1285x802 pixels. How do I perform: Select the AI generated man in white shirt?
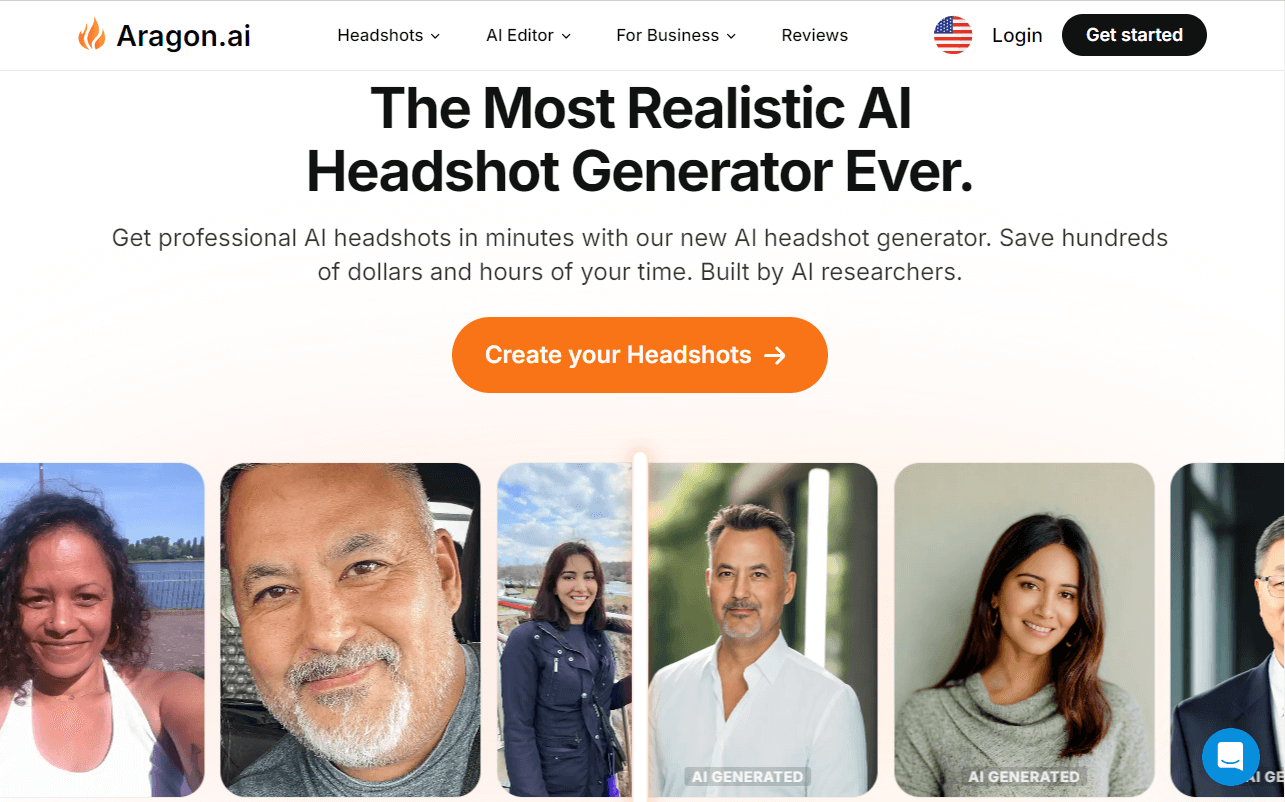(x=762, y=630)
